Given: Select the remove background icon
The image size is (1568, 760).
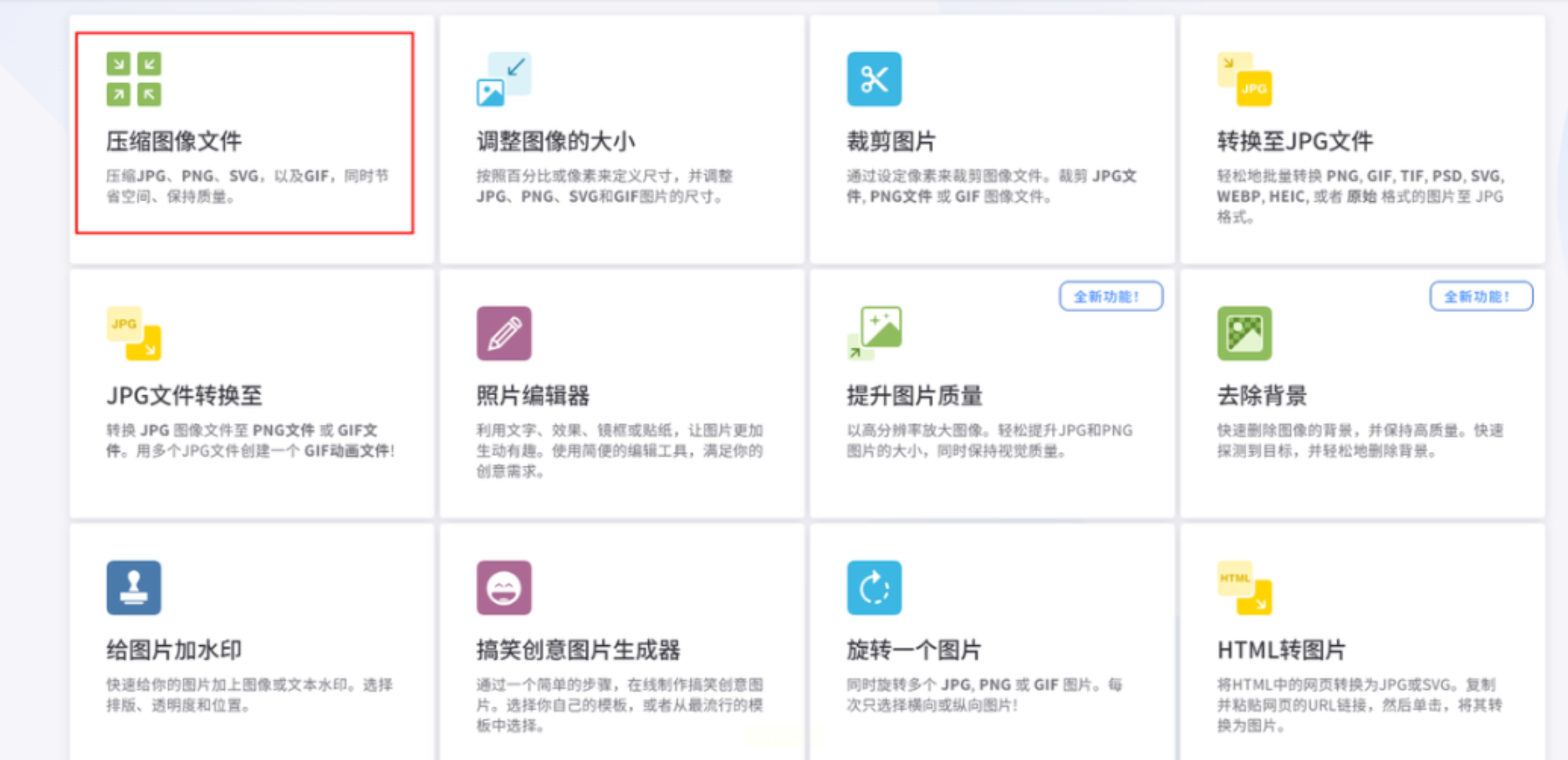Looking at the screenshot, I should (1244, 333).
